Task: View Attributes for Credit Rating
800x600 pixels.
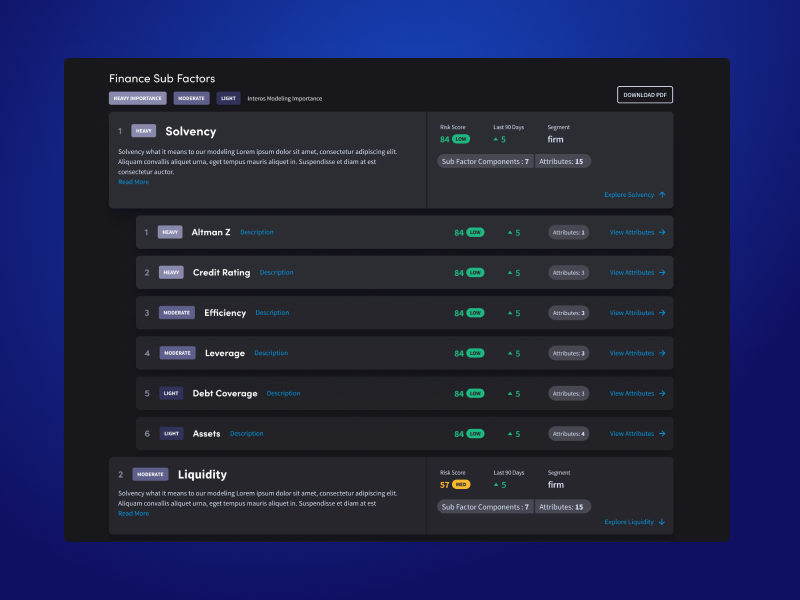Action: pyautogui.click(x=632, y=272)
